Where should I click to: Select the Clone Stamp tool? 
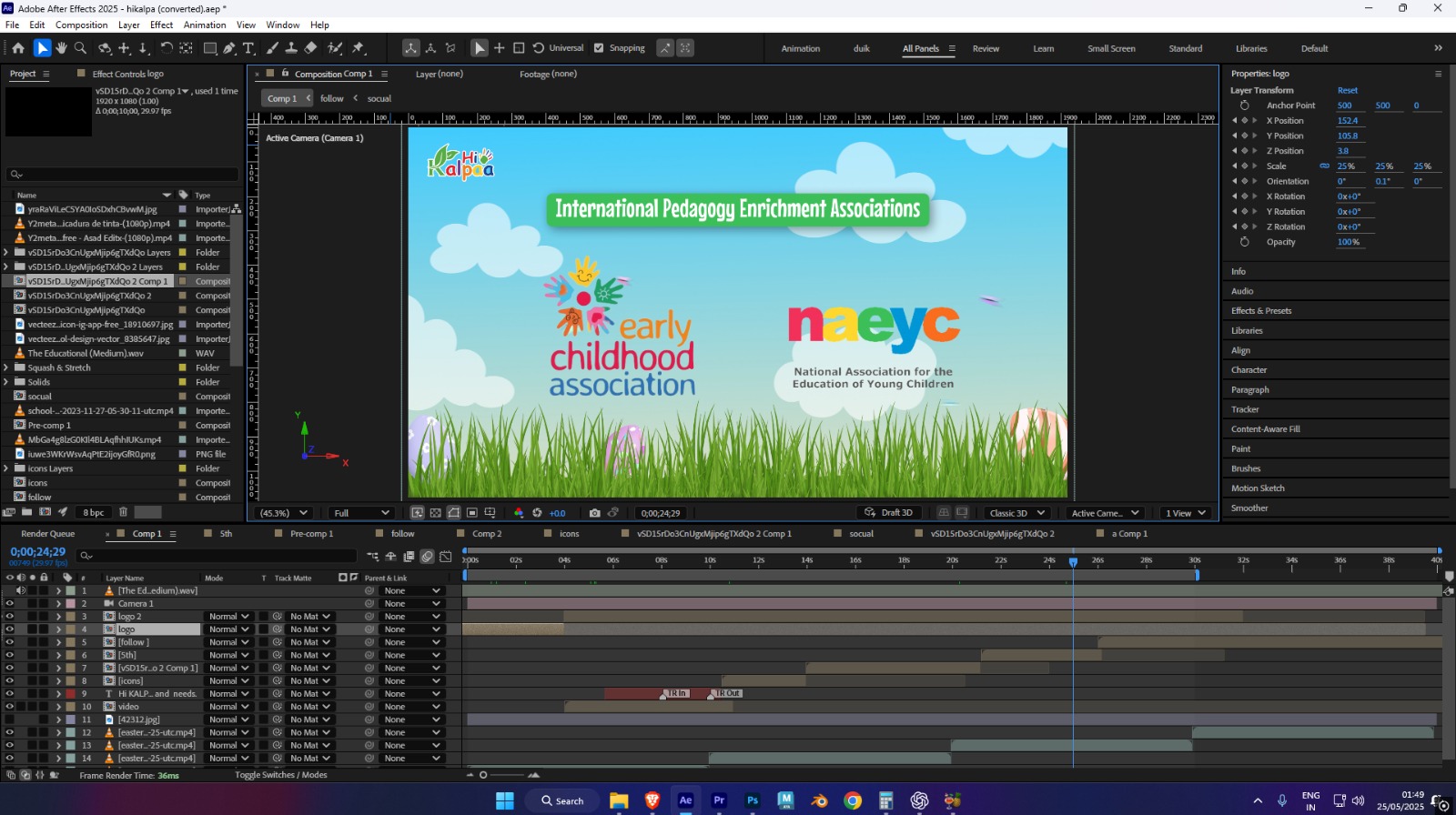pyautogui.click(x=291, y=48)
